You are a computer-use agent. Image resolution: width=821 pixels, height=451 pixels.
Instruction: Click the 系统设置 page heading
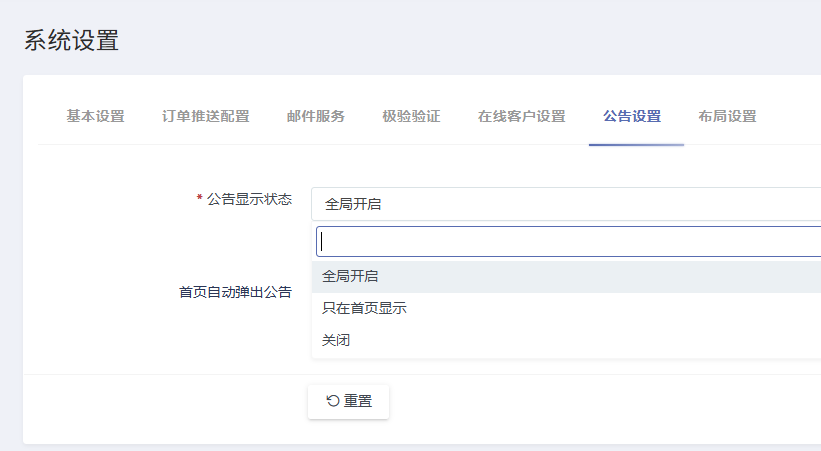[x=71, y=41]
